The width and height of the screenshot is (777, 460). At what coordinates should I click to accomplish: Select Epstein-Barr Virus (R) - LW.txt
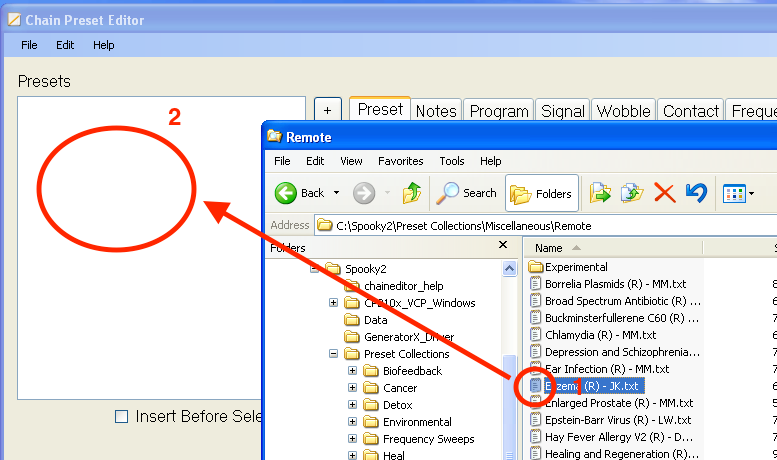618,420
